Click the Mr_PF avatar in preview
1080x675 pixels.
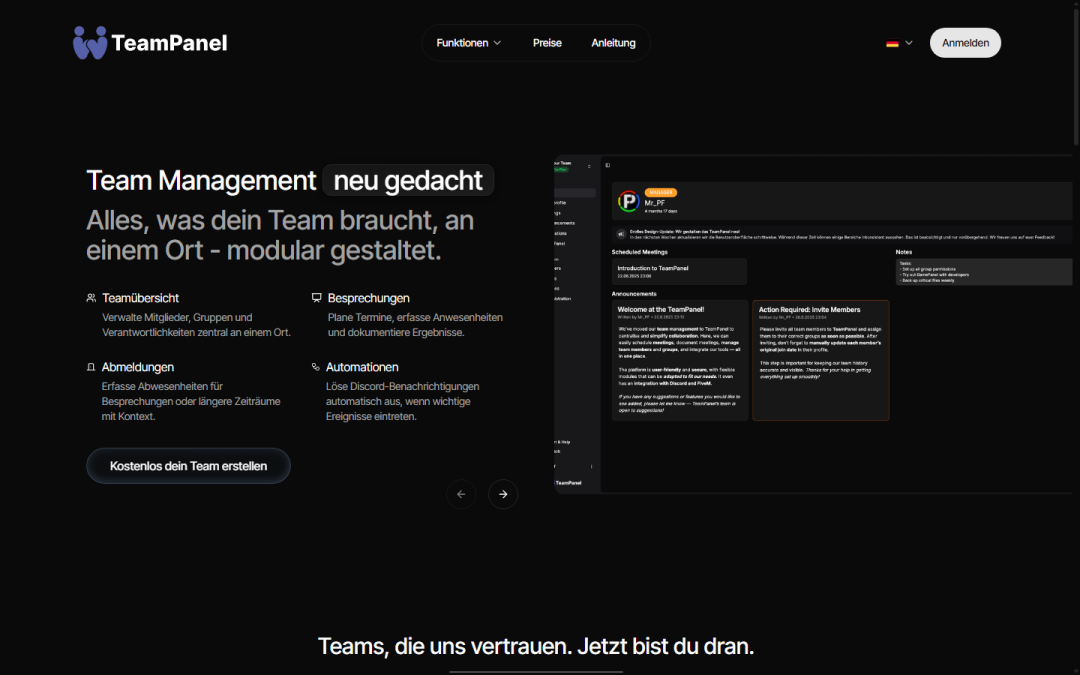[x=628, y=201]
